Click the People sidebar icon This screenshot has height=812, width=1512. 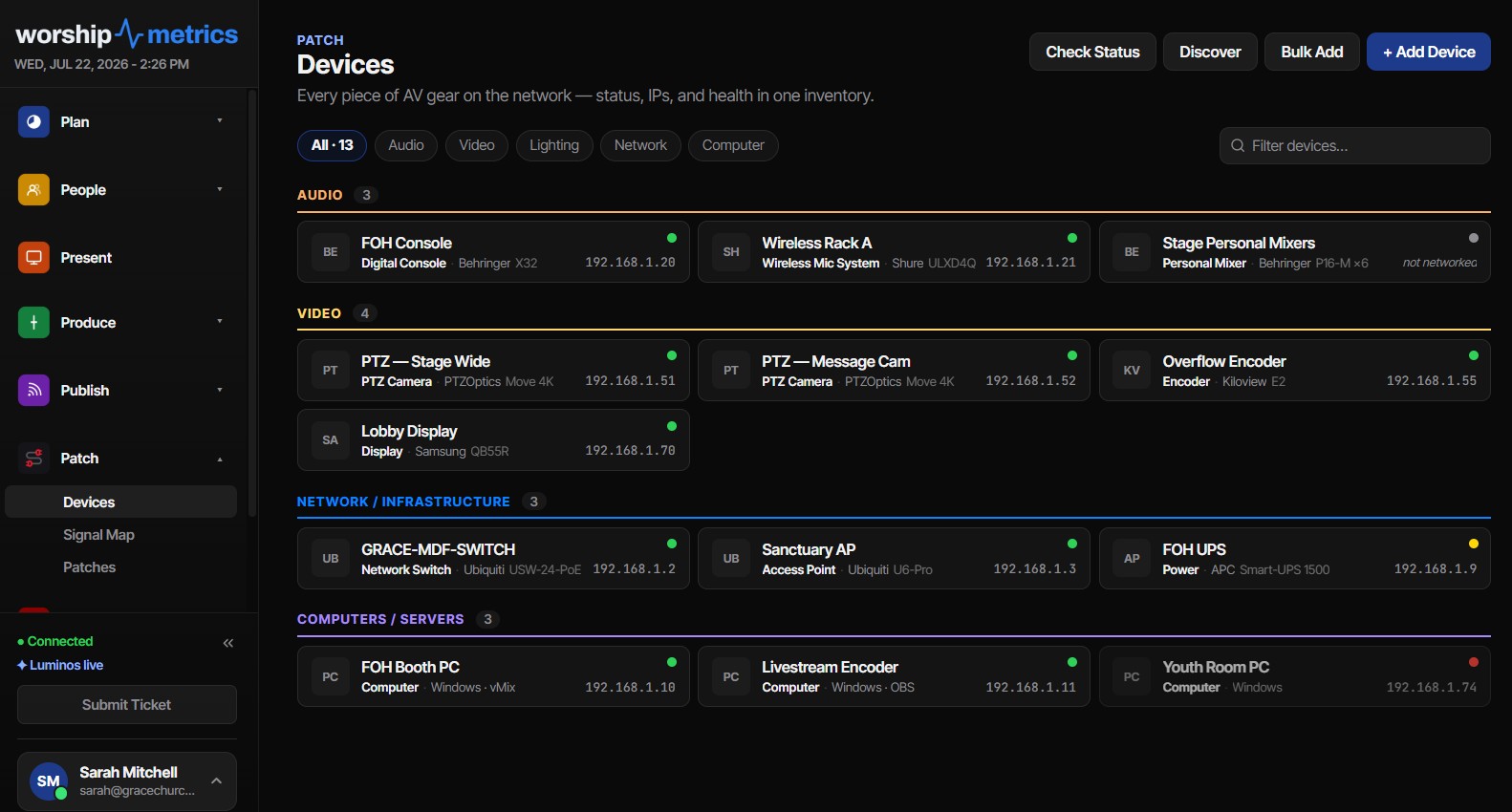(33, 190)
